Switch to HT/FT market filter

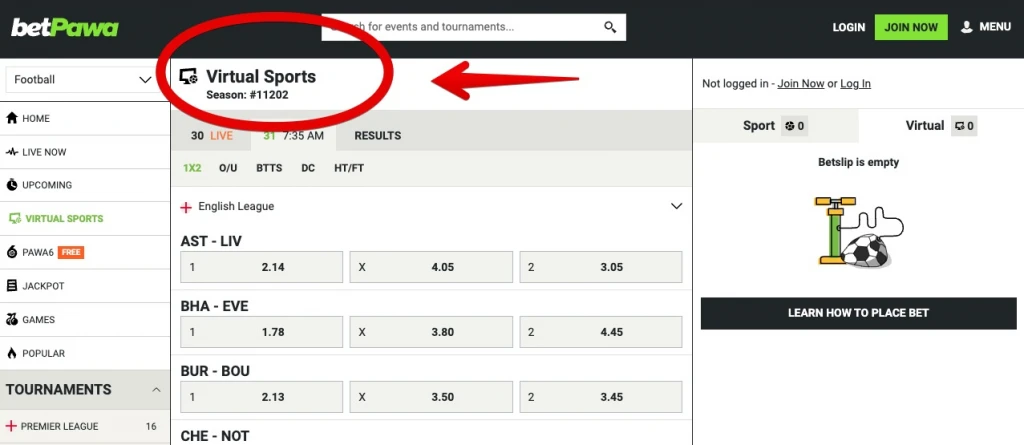(x=349, y=168)
